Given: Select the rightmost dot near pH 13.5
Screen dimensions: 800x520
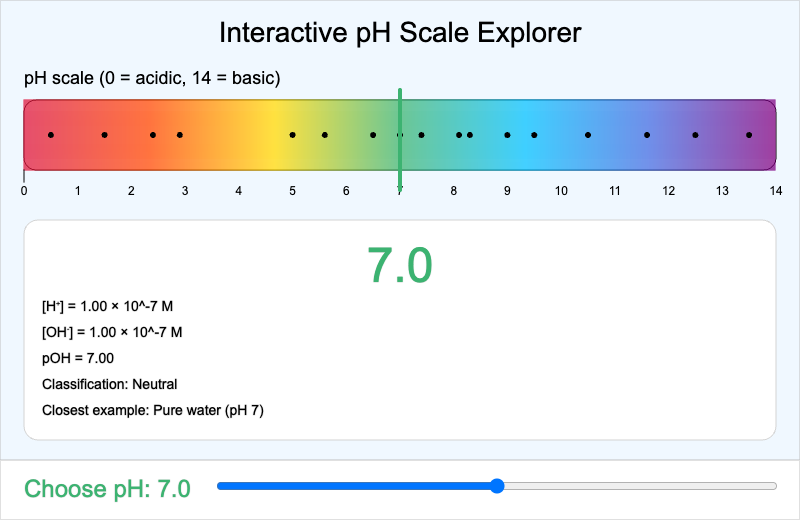Looking at the screenshot, I should tap(749, 135).
